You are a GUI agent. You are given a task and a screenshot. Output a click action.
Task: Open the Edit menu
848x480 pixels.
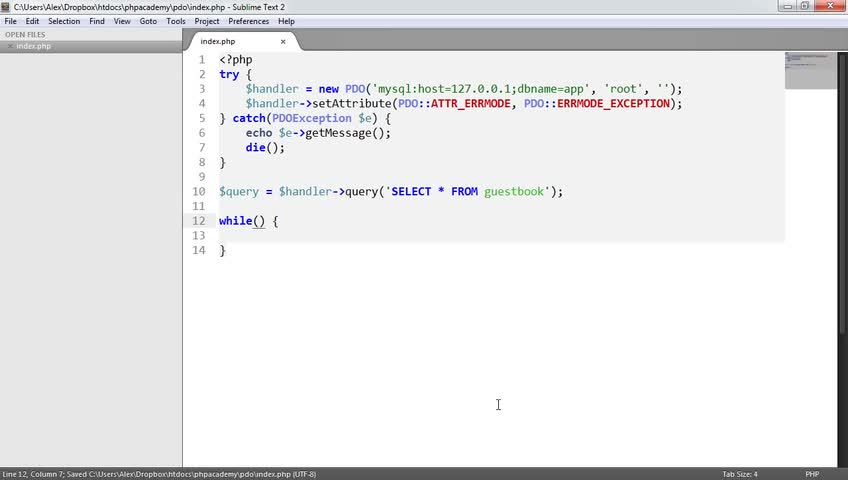(x=32, y=21)
